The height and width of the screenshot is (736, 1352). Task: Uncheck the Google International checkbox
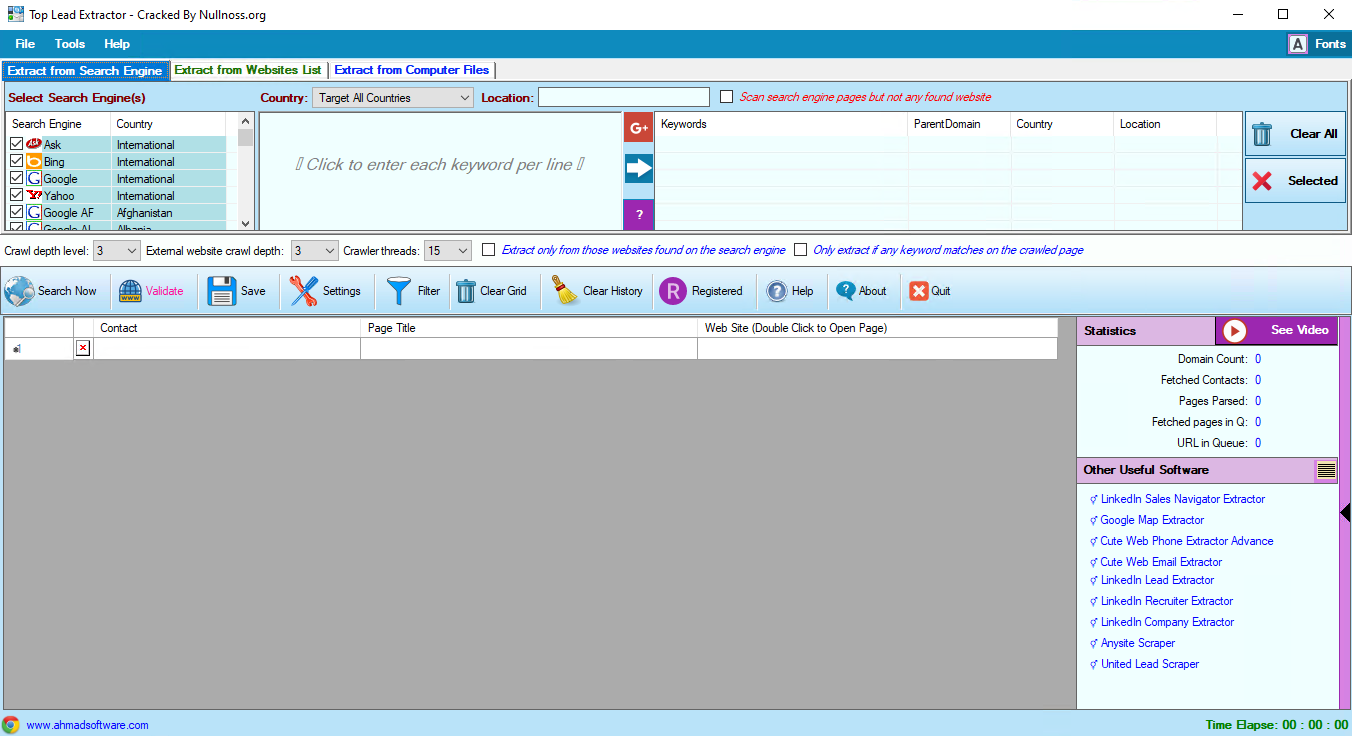[16, 179]
